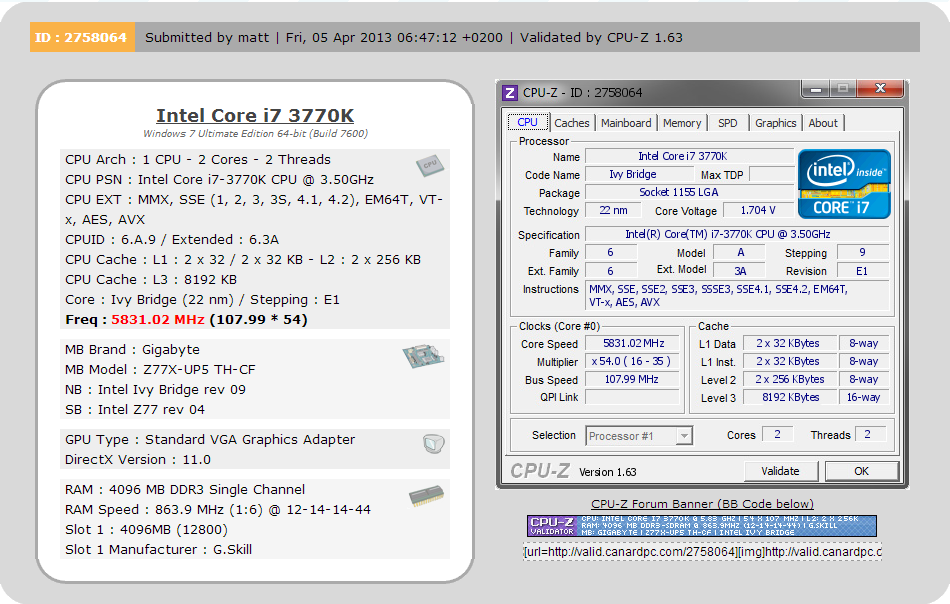
Task: Open the About tab
Action: tap(823, 123)
